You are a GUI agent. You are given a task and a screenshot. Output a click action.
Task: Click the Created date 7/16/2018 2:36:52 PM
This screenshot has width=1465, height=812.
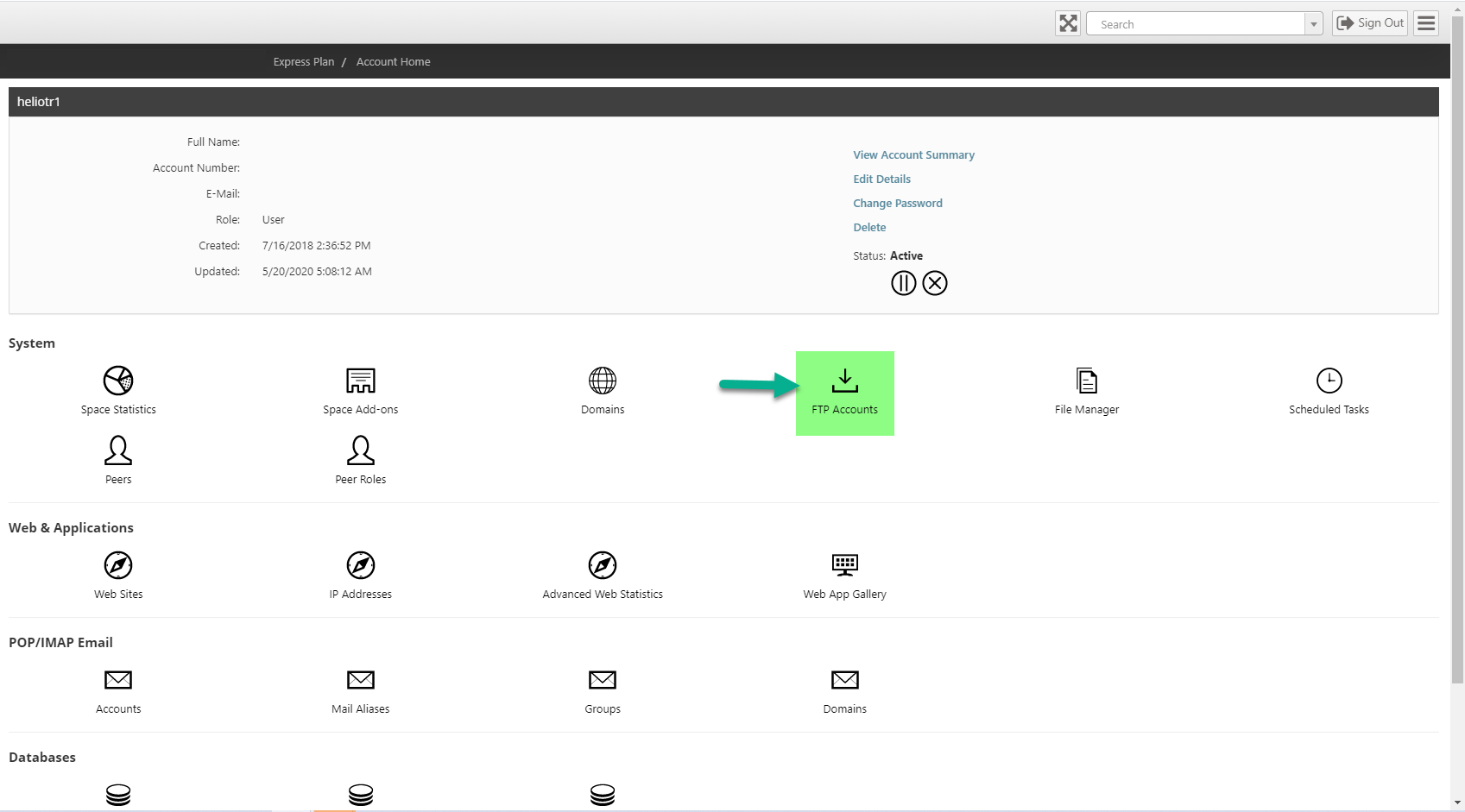(316, 246)
